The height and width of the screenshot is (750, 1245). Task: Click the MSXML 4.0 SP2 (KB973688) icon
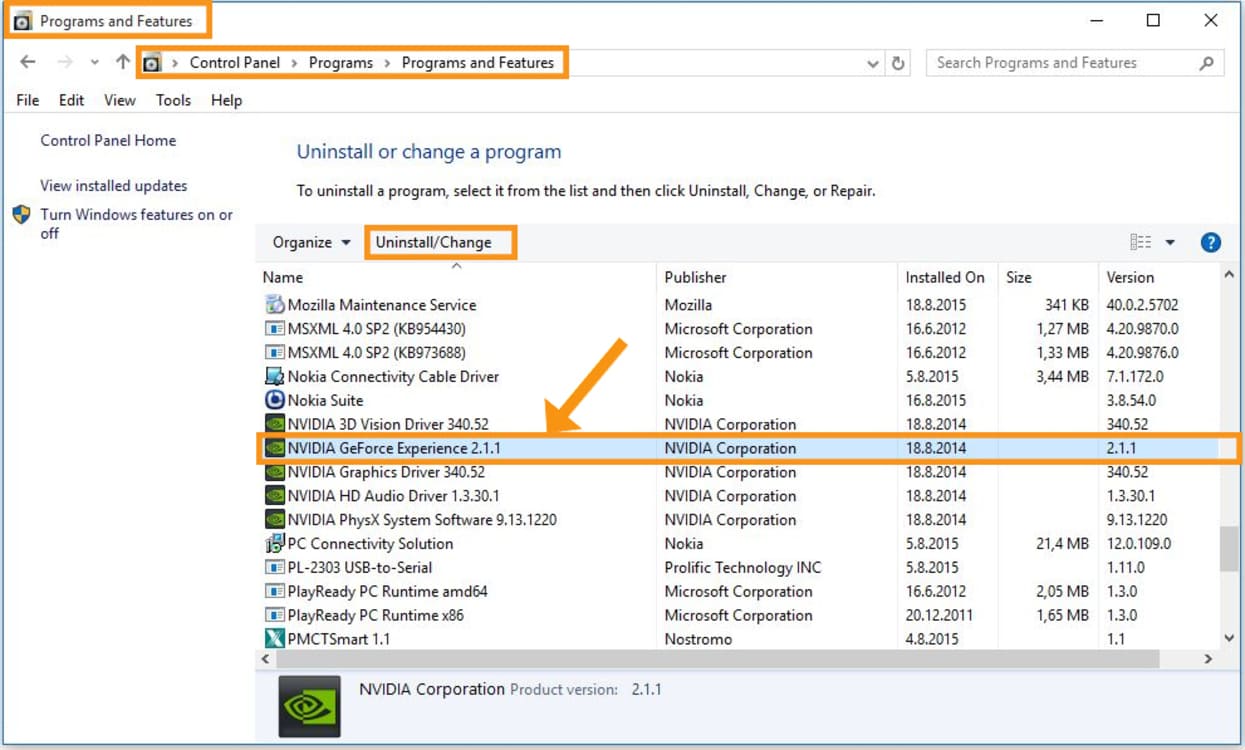(x=274, y=353)
